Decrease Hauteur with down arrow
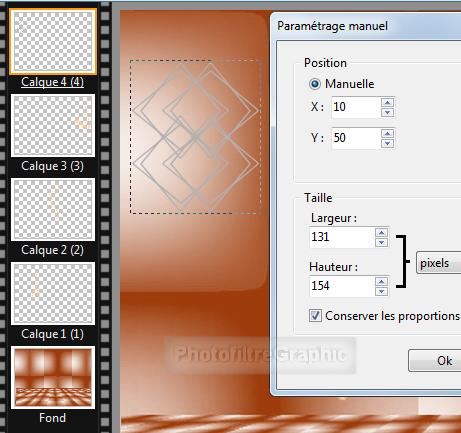The height and width of the screenshot is (433, 461). [381, 292]
